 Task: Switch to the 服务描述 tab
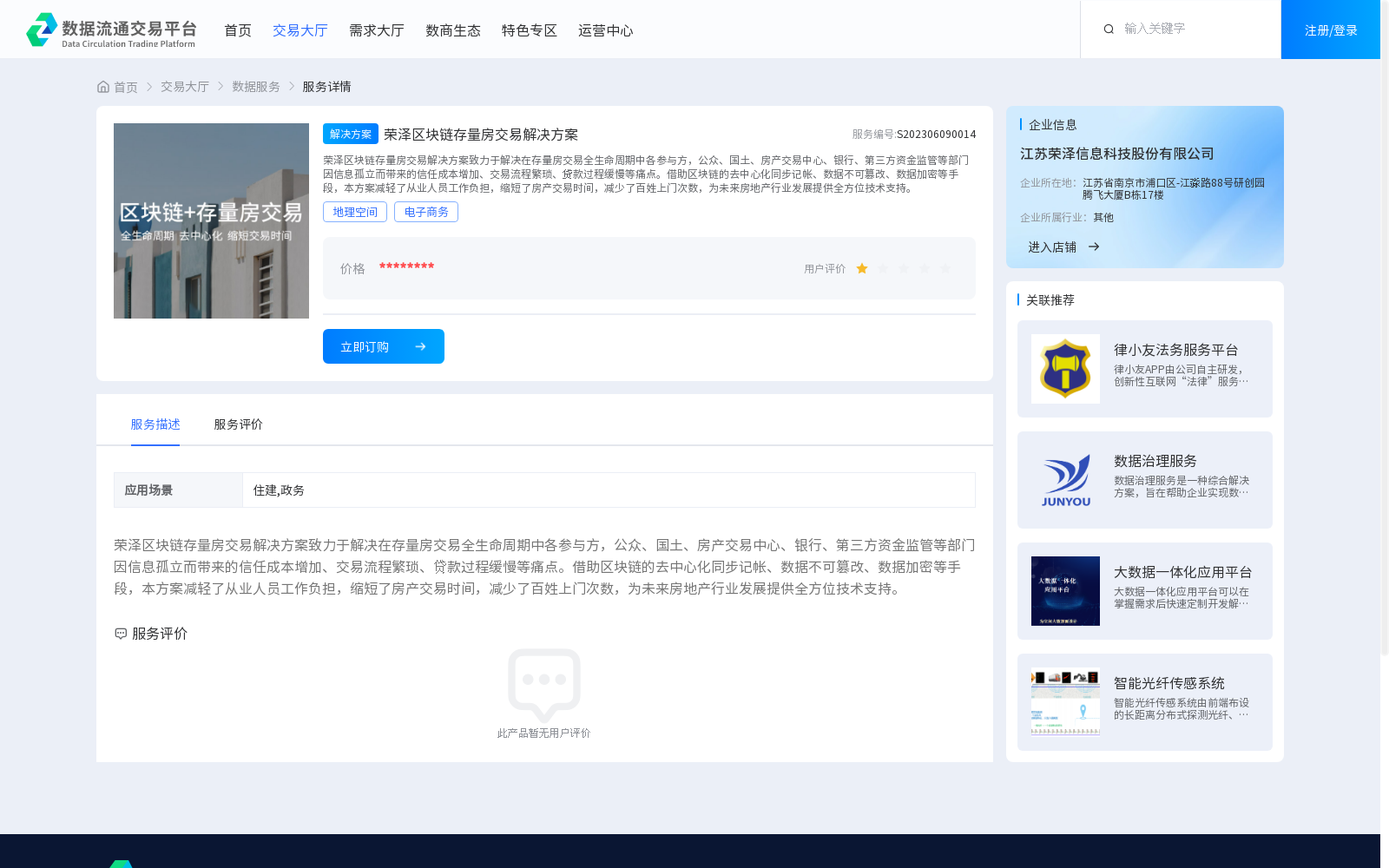pos(155,424)
